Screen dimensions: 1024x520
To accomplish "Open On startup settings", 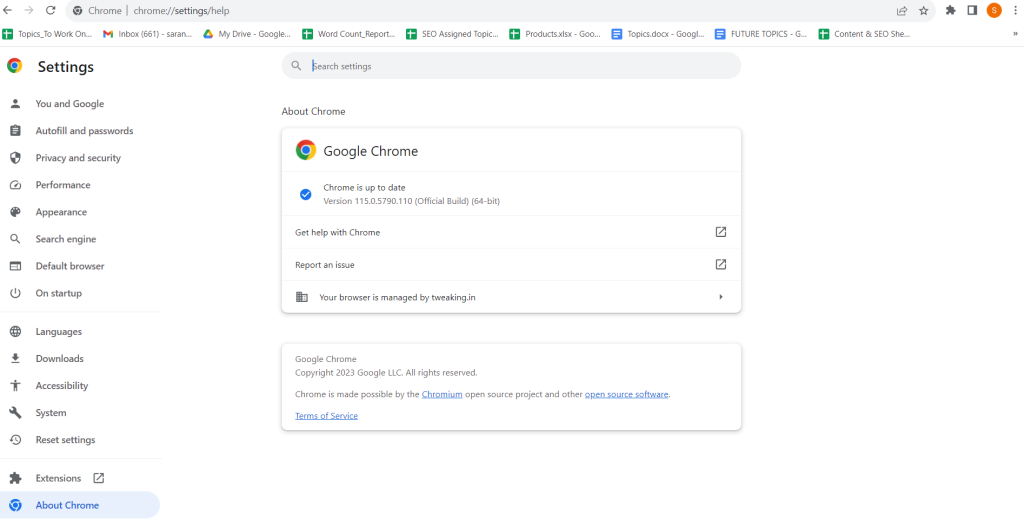I will [59, 293].
